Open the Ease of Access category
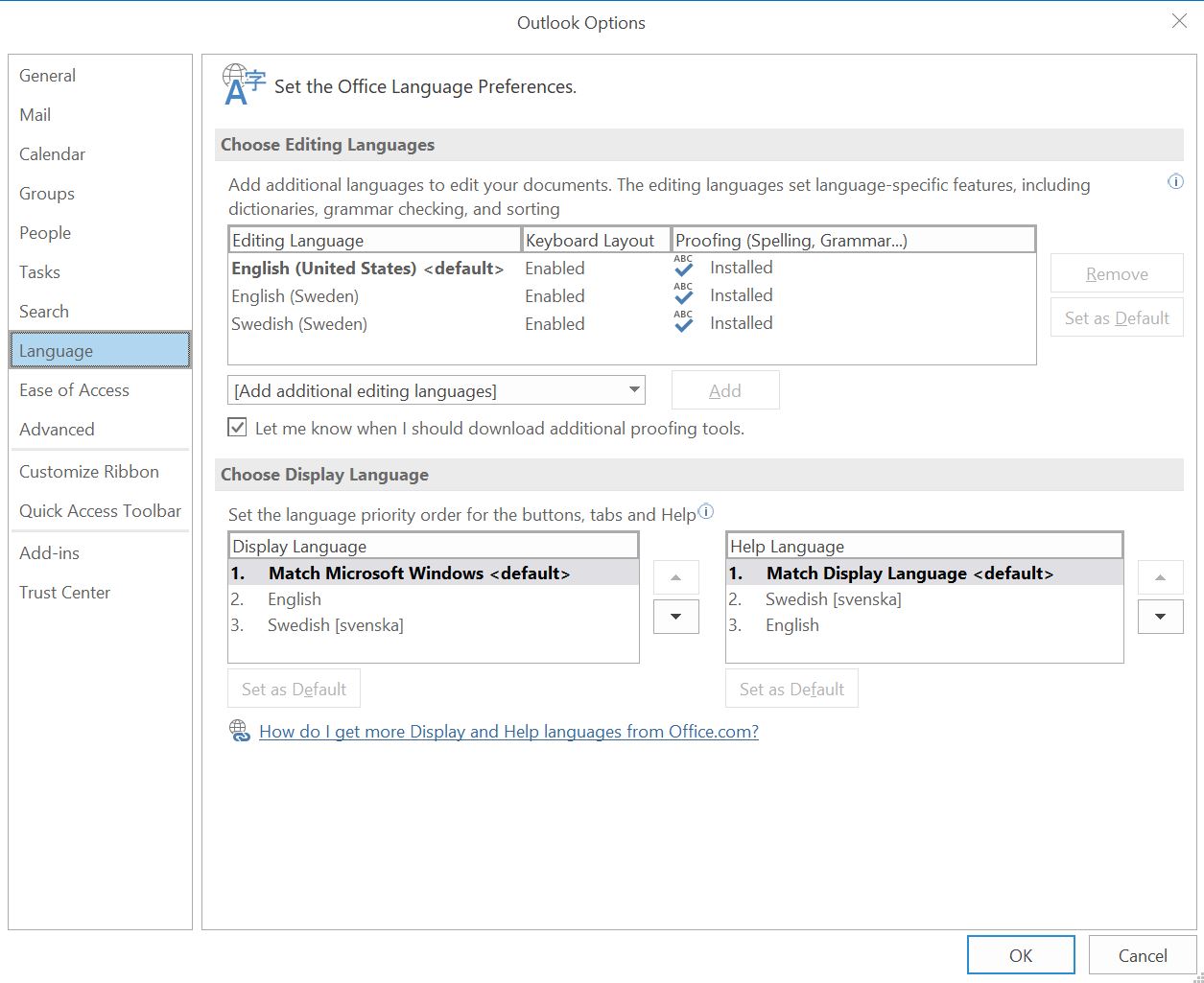The width and height of the screenshot is (1204, 983). click(x=100, y=390)
